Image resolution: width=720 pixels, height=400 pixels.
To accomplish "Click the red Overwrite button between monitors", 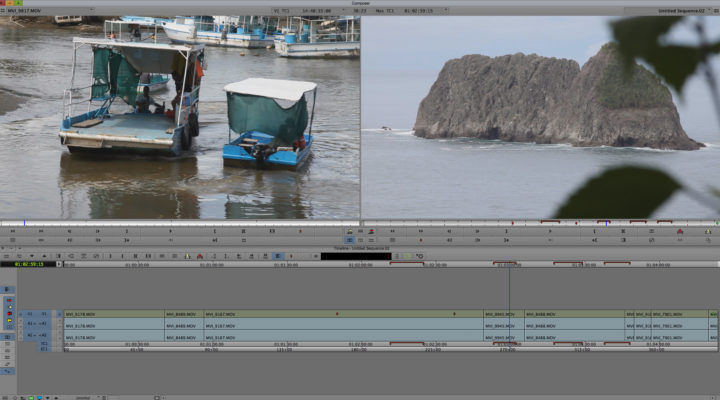I will click(371, 231).
